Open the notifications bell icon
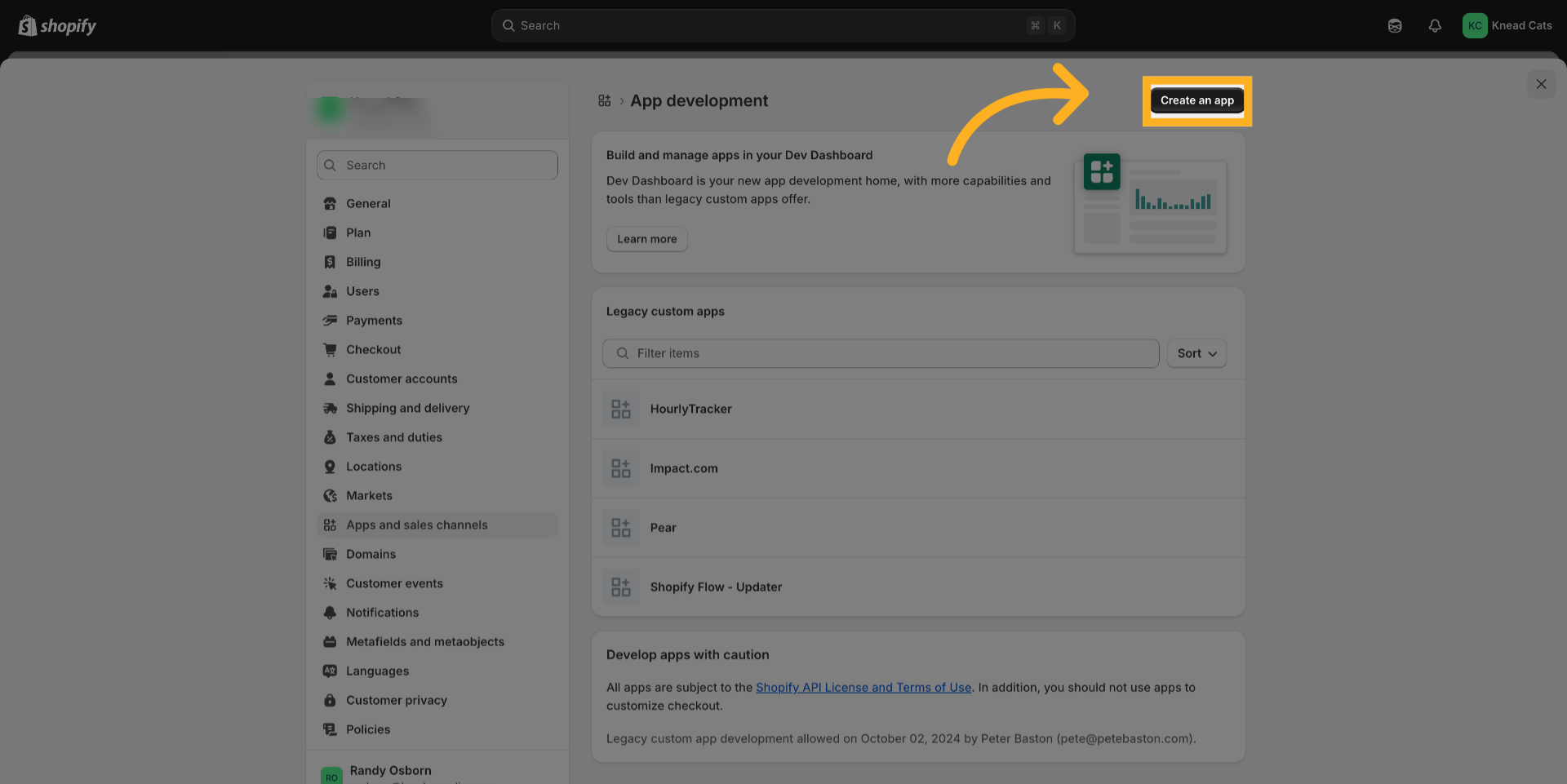 click(x=1434, y=26)
